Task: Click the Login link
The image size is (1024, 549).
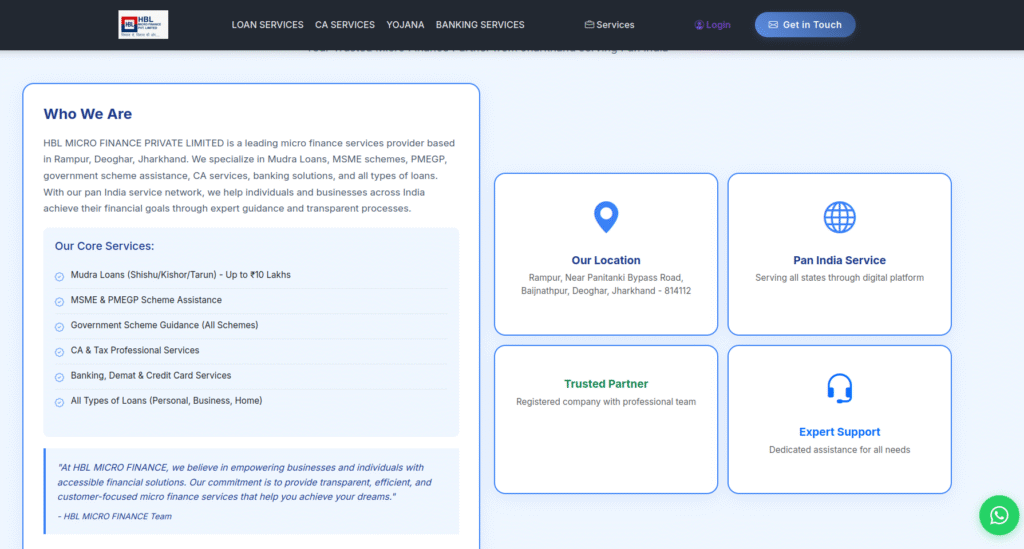Action: tap(712, 25)
